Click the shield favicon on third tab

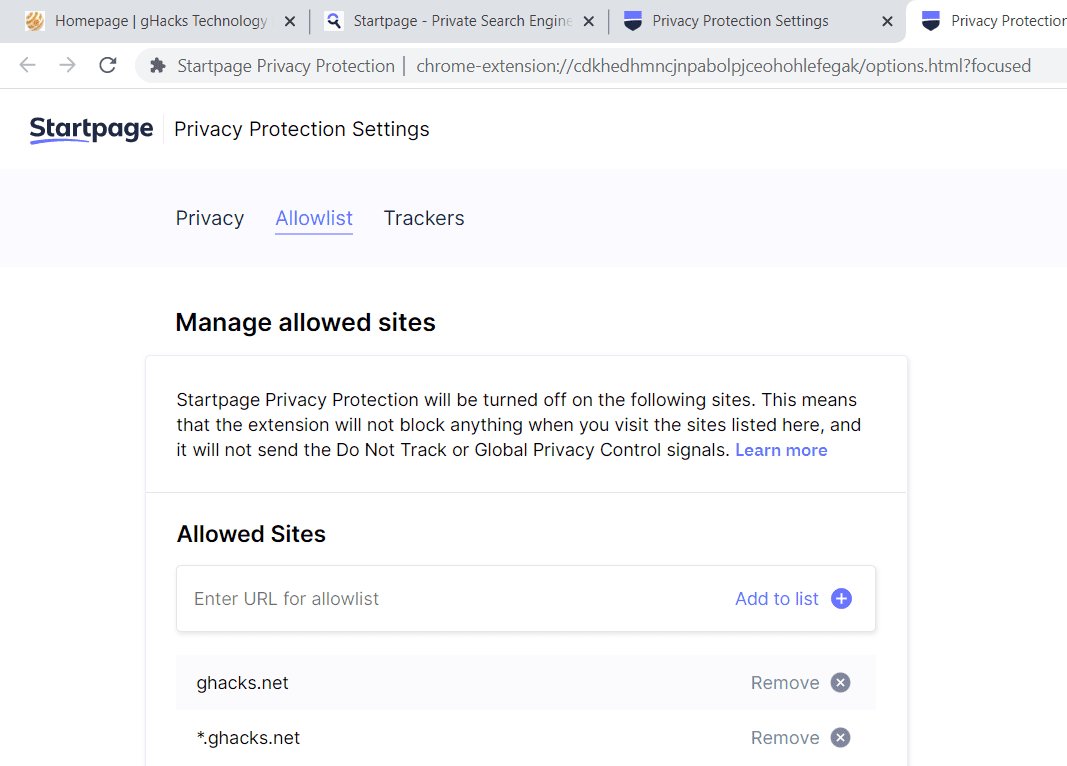point(633,21)
